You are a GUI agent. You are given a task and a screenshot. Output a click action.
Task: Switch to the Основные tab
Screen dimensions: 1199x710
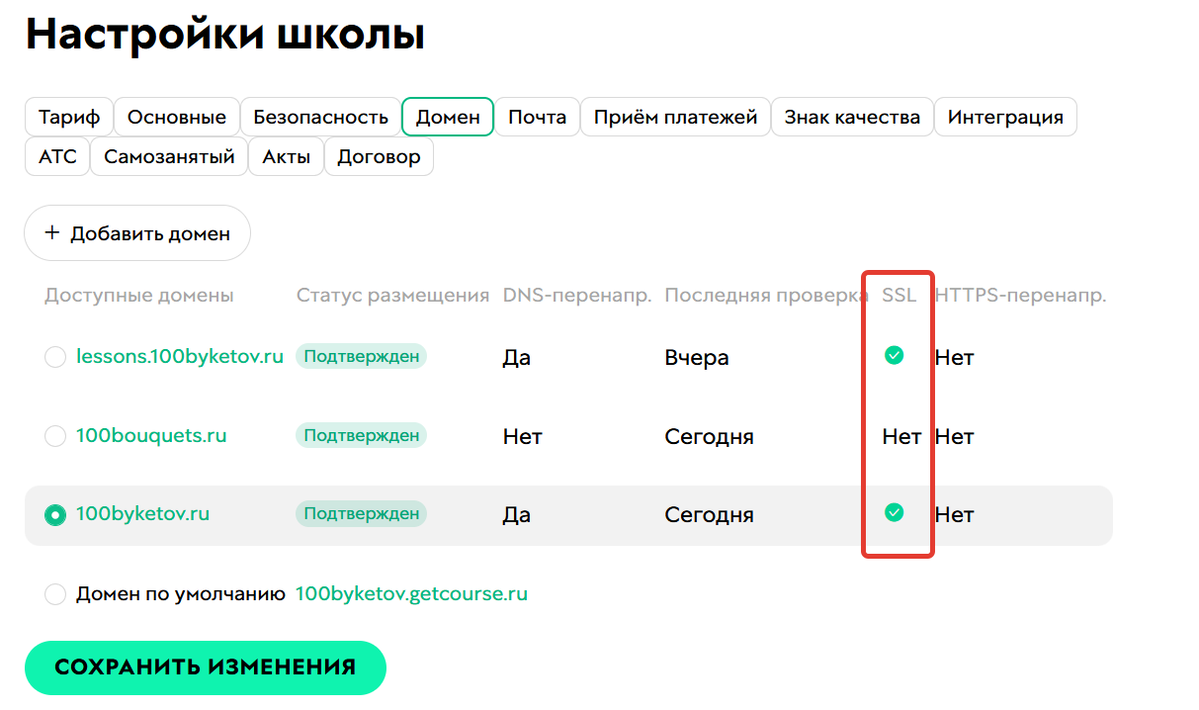pos(177,117)
